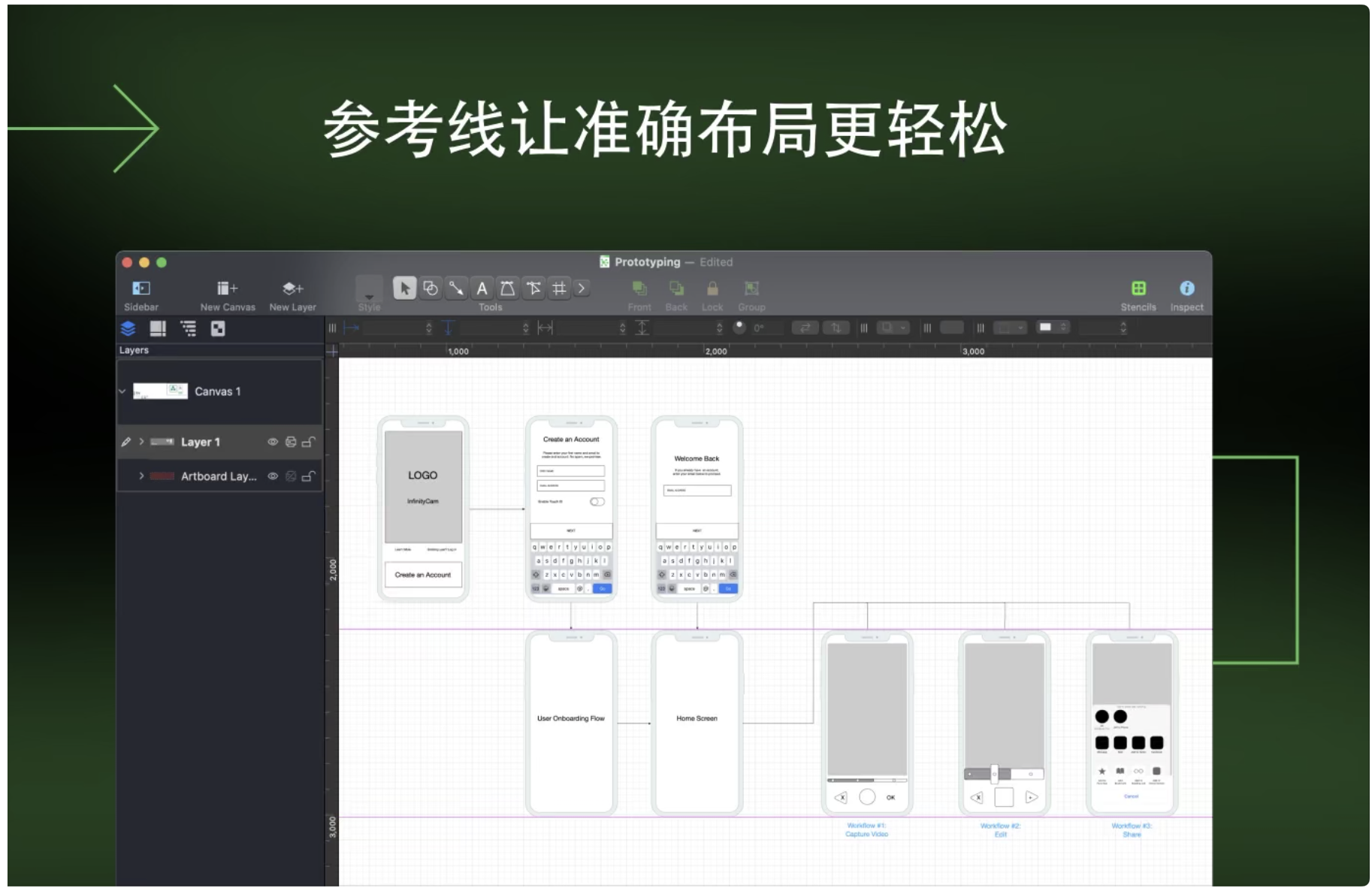
Task: Select the Text tool (A)
Action: pos(482,288)
